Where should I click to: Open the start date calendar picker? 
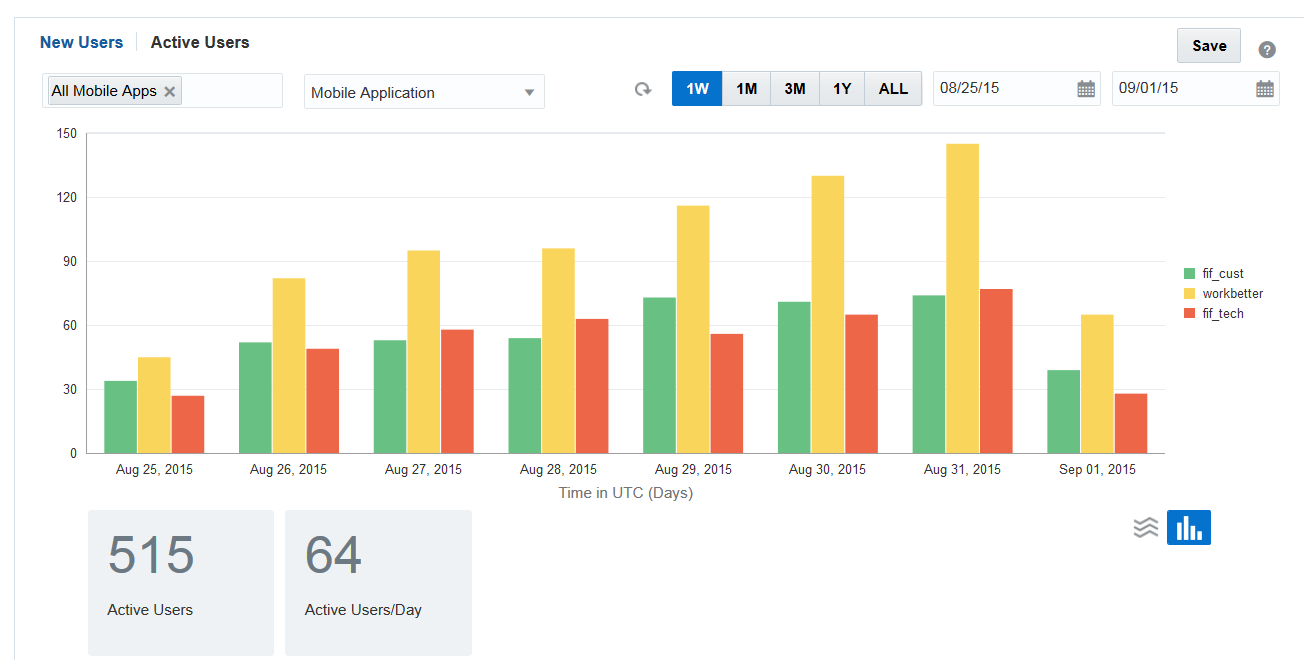(x=1086, y=89)
